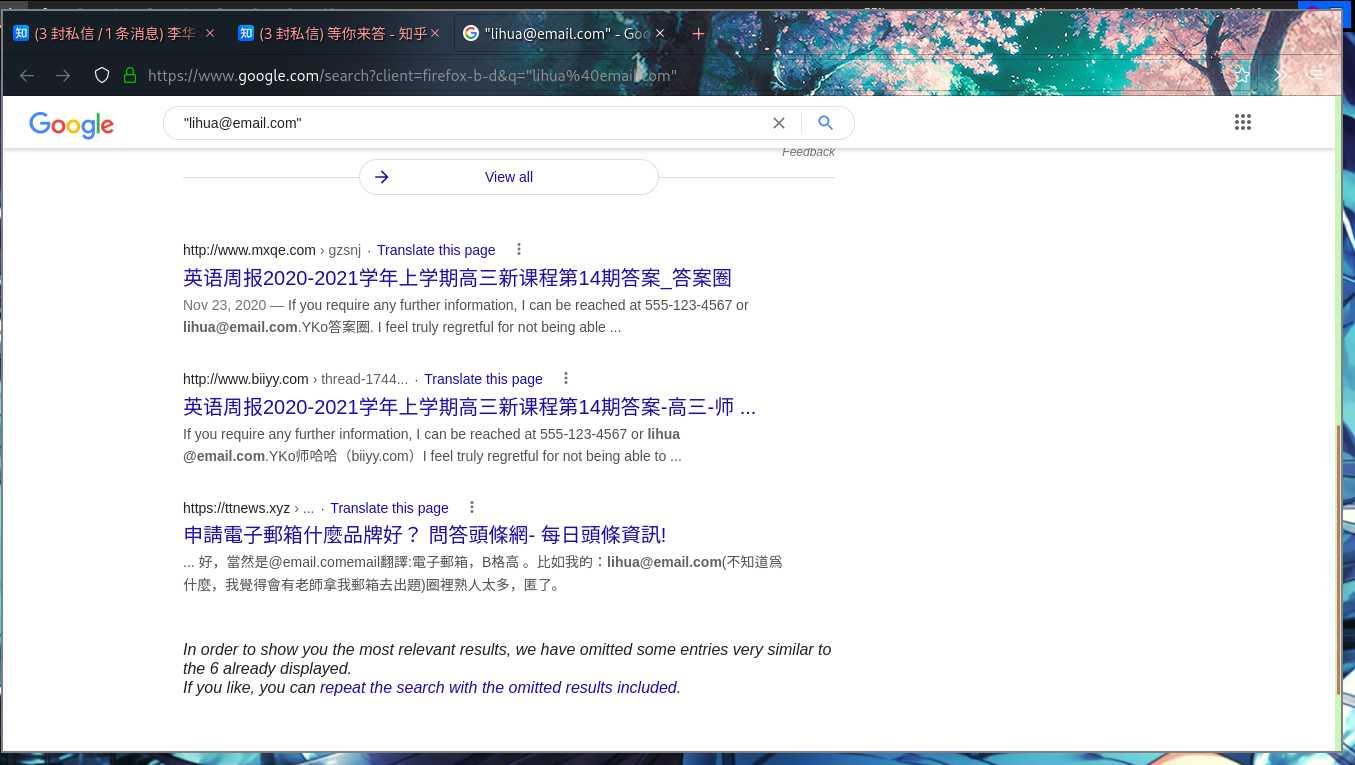Click the Google logo
Image resolution: width=1355 pixels, height=765 pixels.
pyautogui.click(x=71, y=124)
